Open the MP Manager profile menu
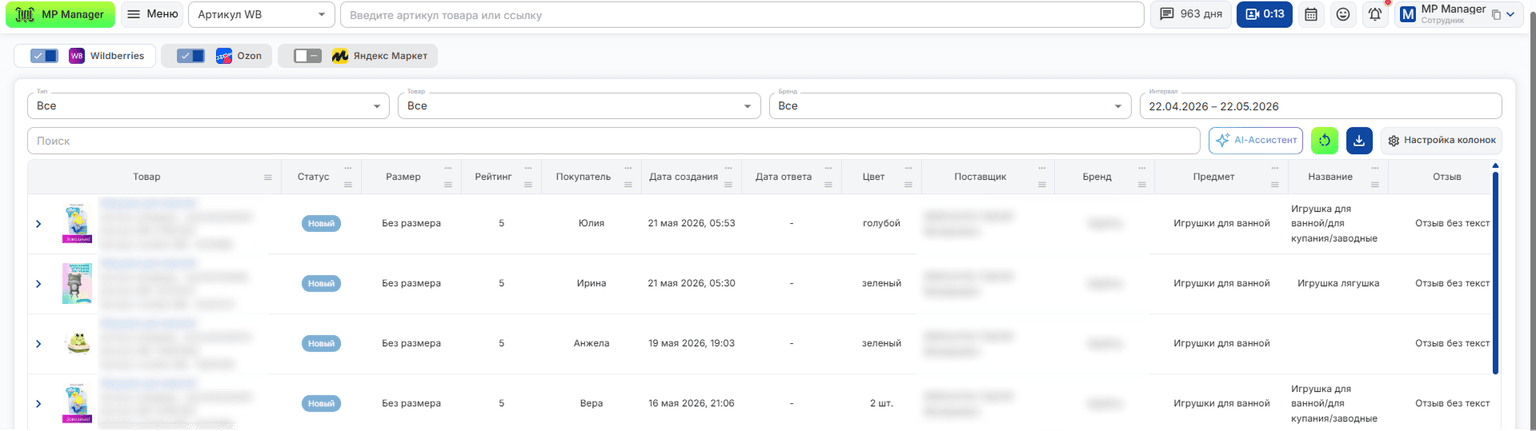This screenshot has height=431, width=1536. [x=1458, y=15]
